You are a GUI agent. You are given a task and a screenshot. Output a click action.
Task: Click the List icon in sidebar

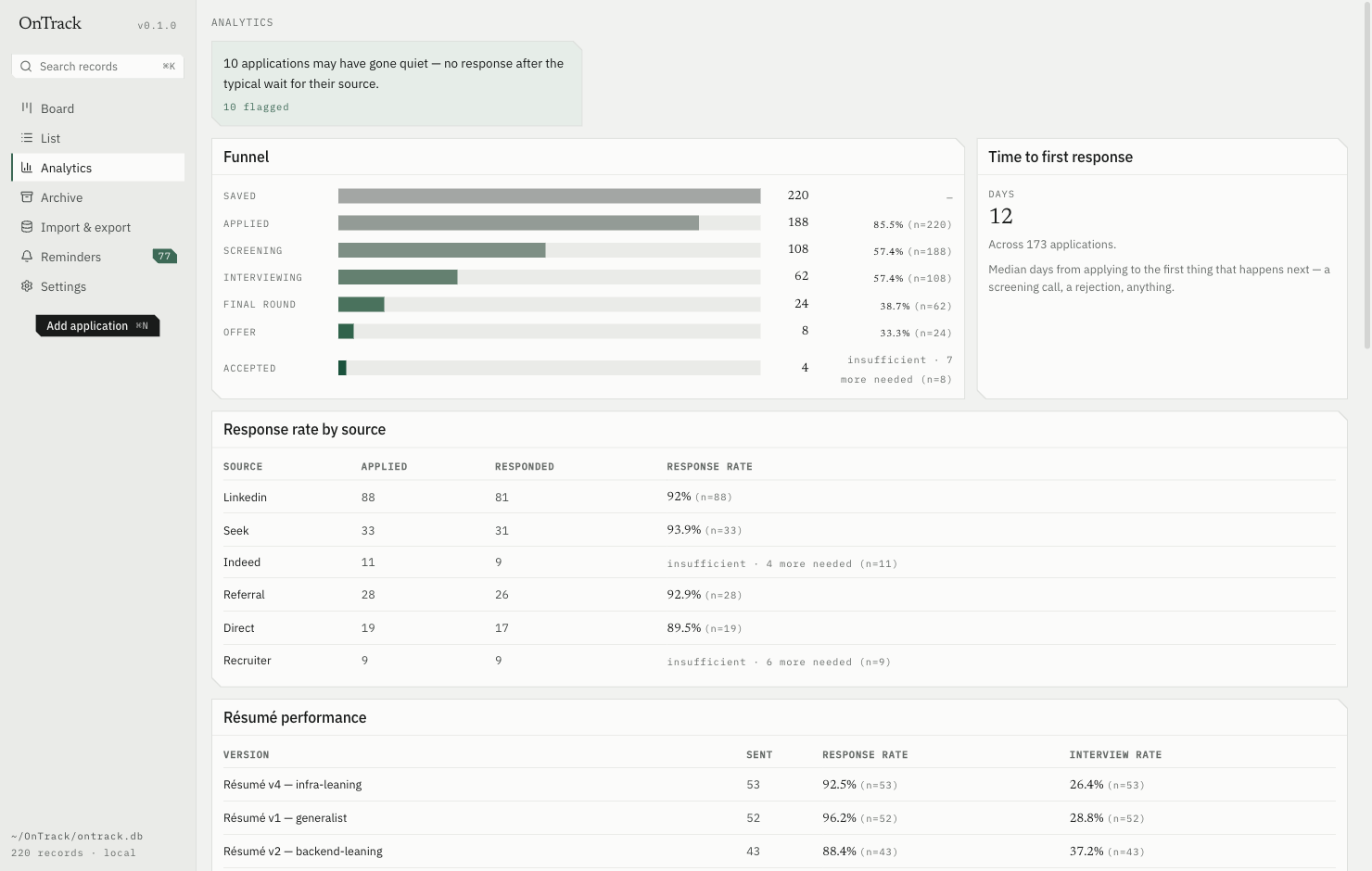click(x=27, y=138)
